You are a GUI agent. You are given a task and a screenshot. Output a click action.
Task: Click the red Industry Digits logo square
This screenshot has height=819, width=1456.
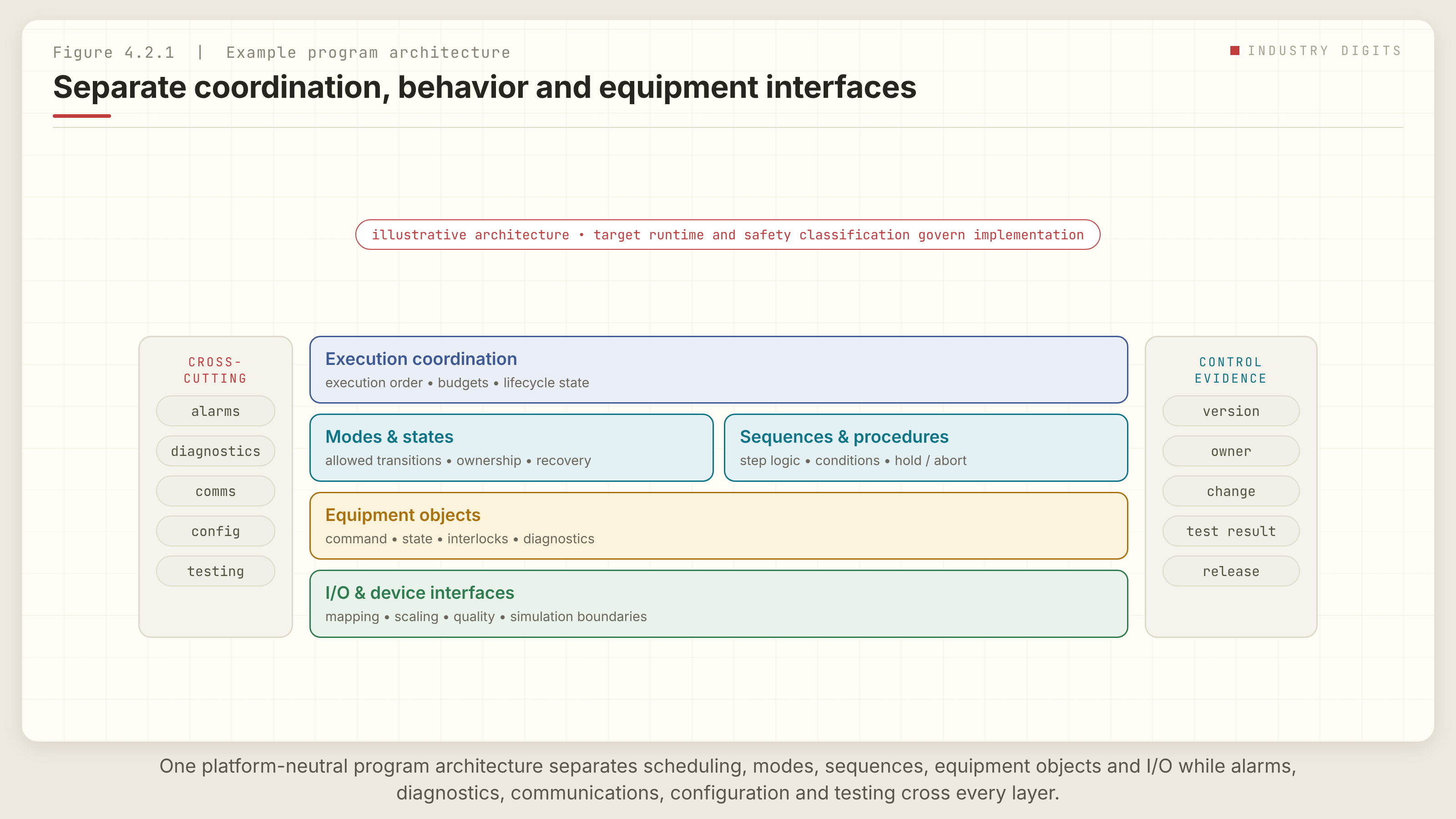pyautogui.click(x=1234, y=51)
